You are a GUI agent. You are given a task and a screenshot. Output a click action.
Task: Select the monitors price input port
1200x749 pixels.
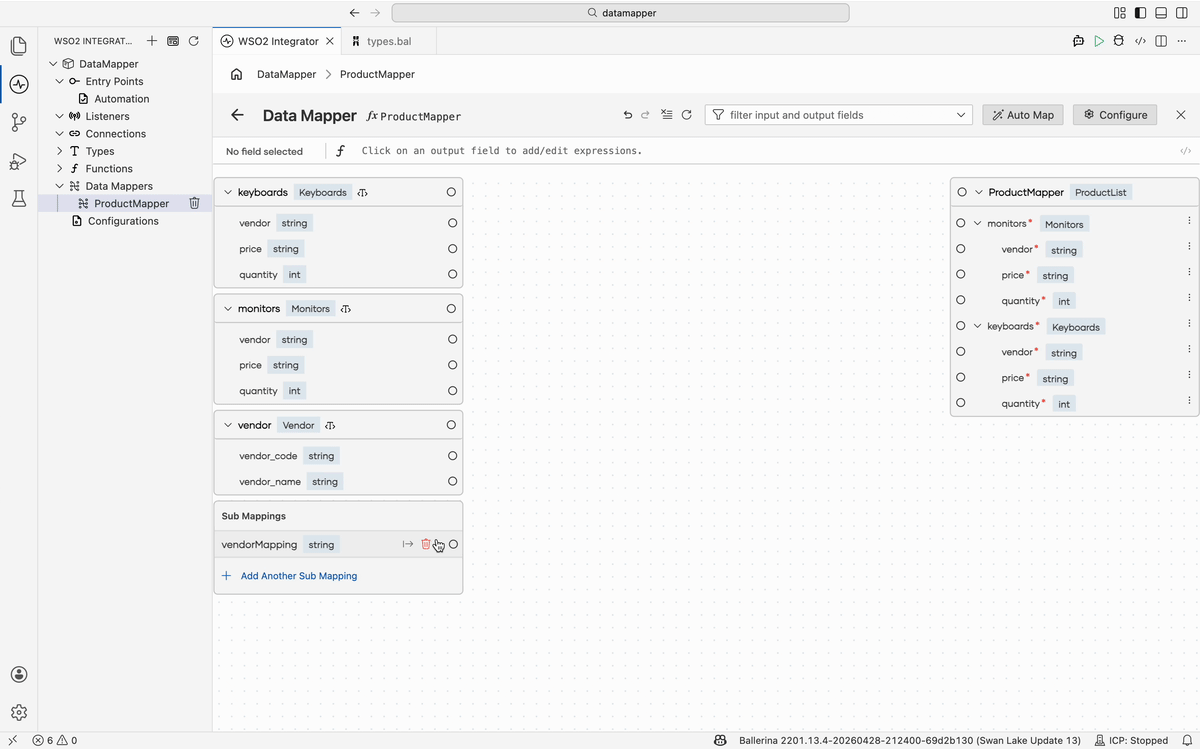tap(453, 365)
